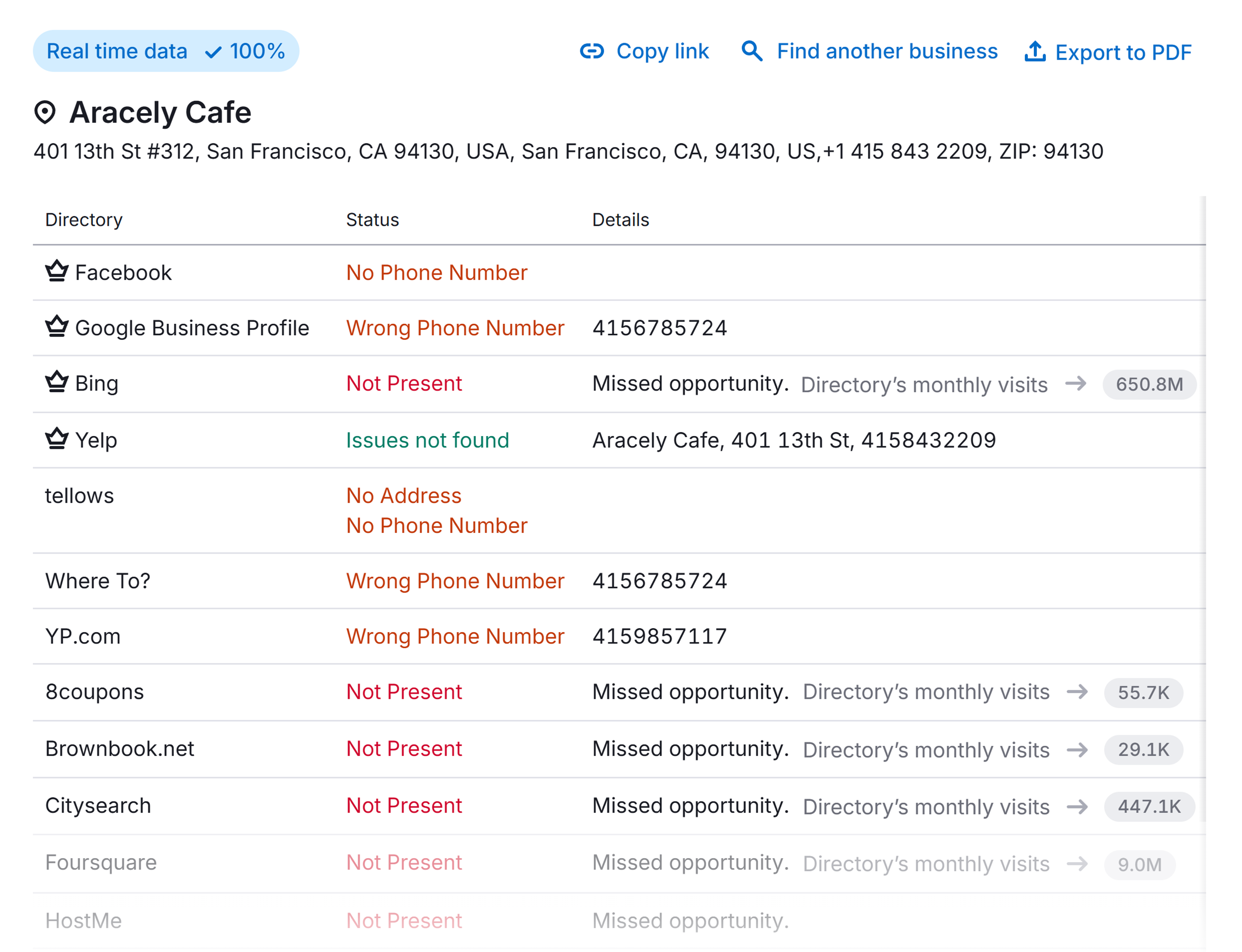
Task: Click the location pin icon beside Aracely Cafe
Action: click(45, 112)
